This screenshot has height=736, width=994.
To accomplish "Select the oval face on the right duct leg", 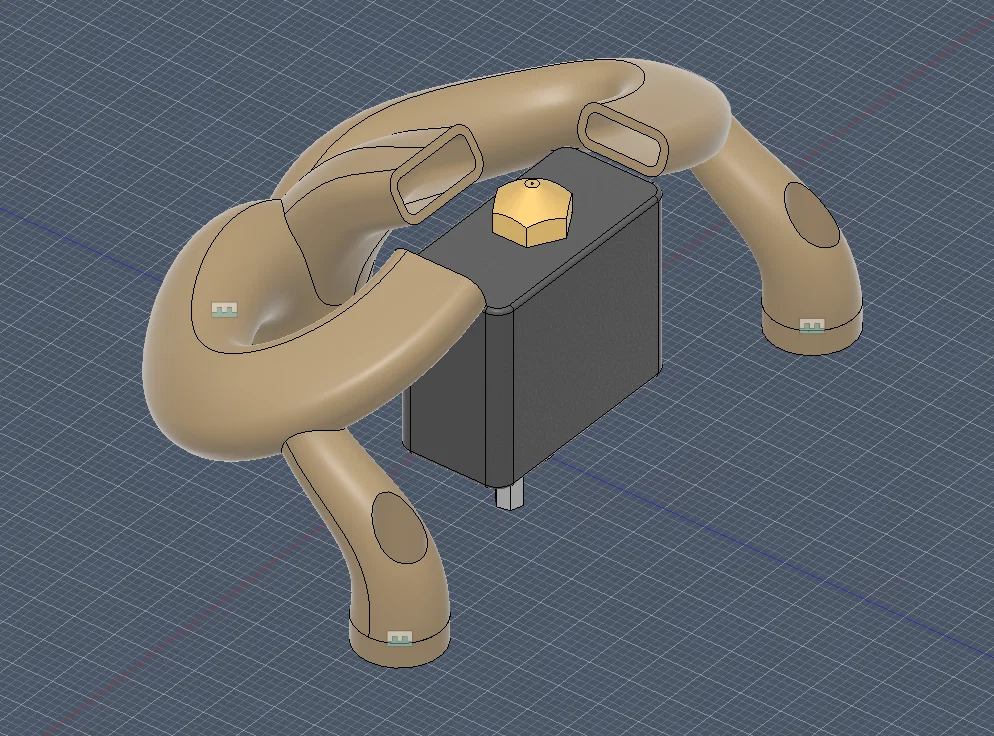I will [x=812, y=215].
